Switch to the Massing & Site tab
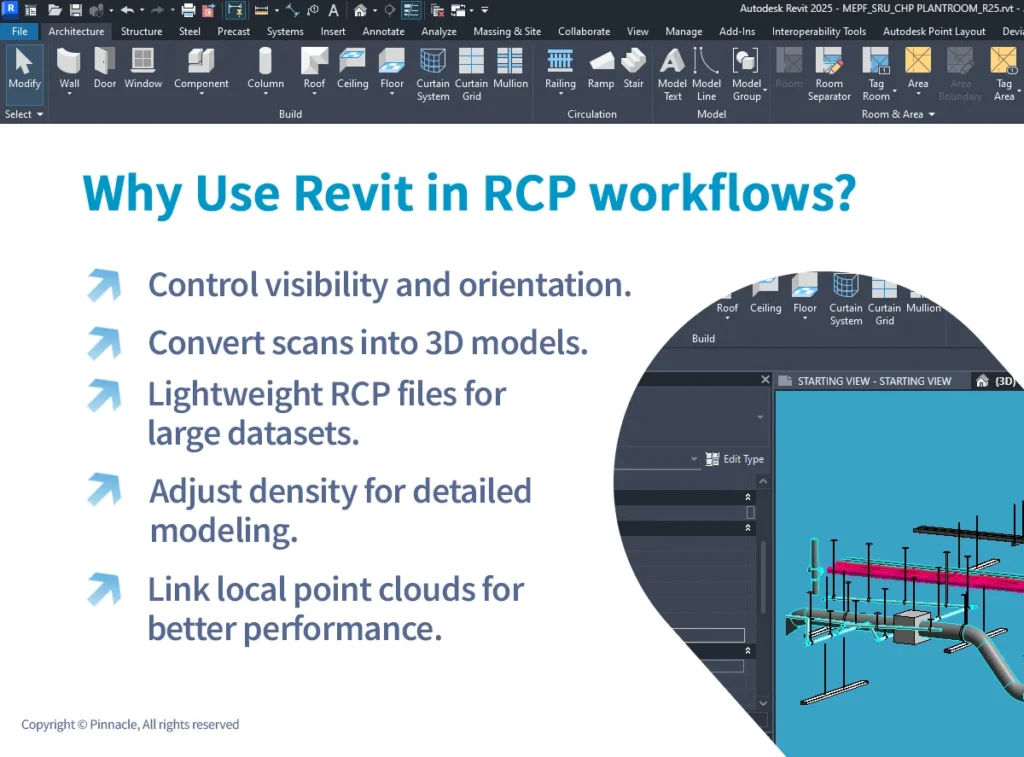The image size is (1024, 757). (507, 31)
